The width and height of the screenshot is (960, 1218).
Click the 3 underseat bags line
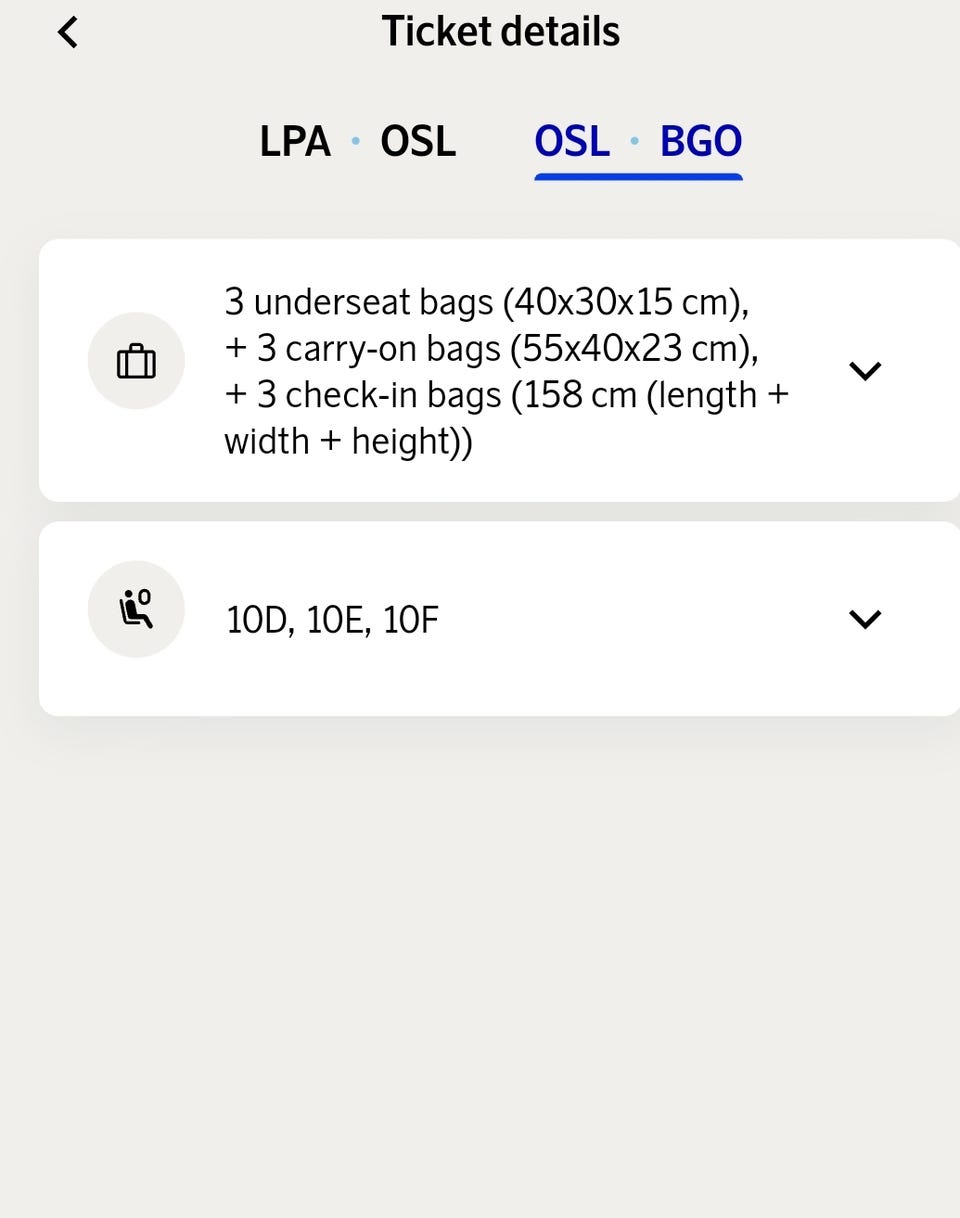(487, 302)
